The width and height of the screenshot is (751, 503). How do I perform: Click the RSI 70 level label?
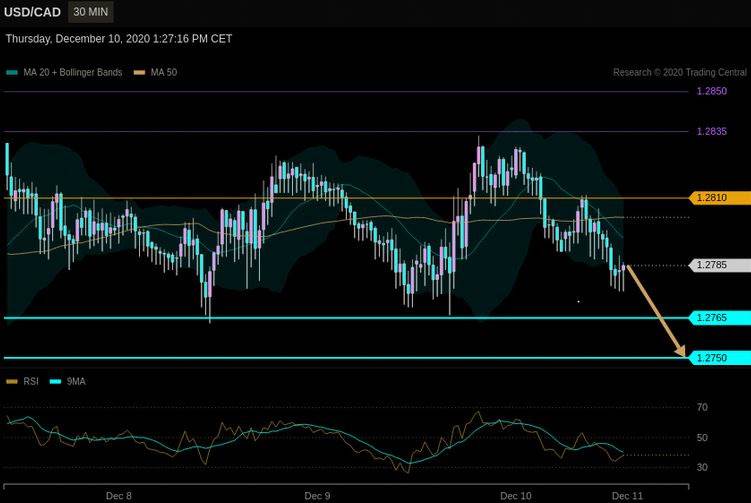point(702,407)
